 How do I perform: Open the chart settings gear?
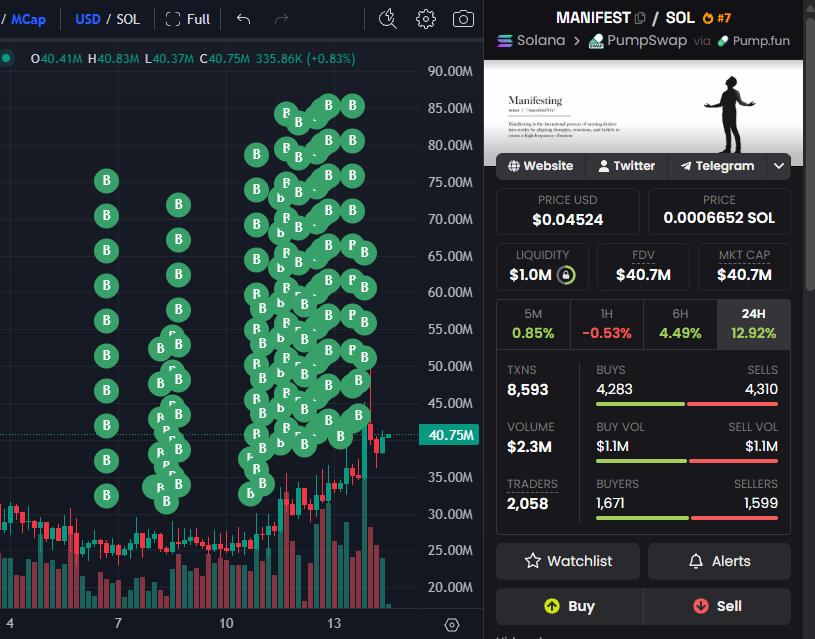pos(426,19)
